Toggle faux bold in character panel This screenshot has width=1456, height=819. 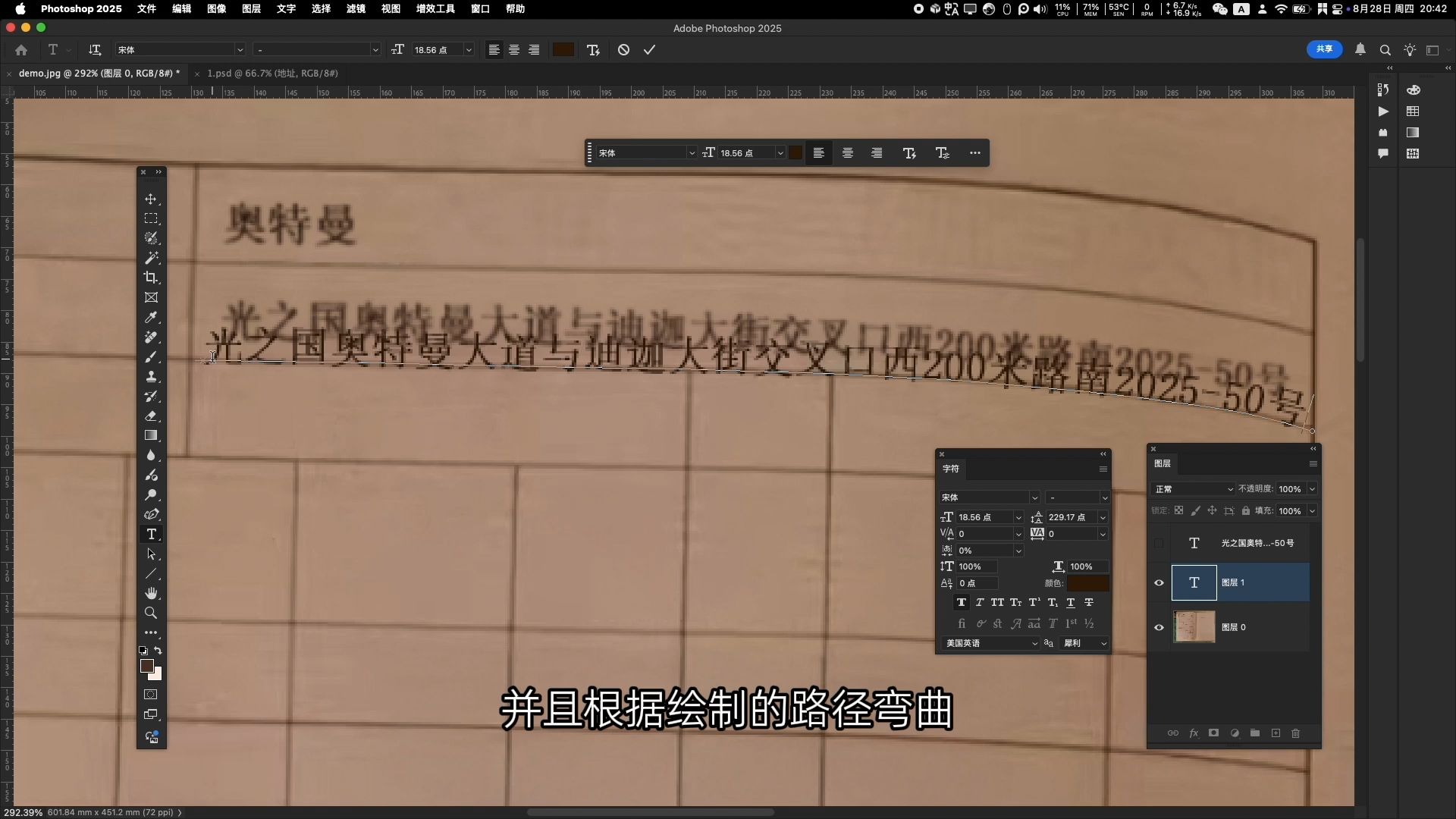961,602
